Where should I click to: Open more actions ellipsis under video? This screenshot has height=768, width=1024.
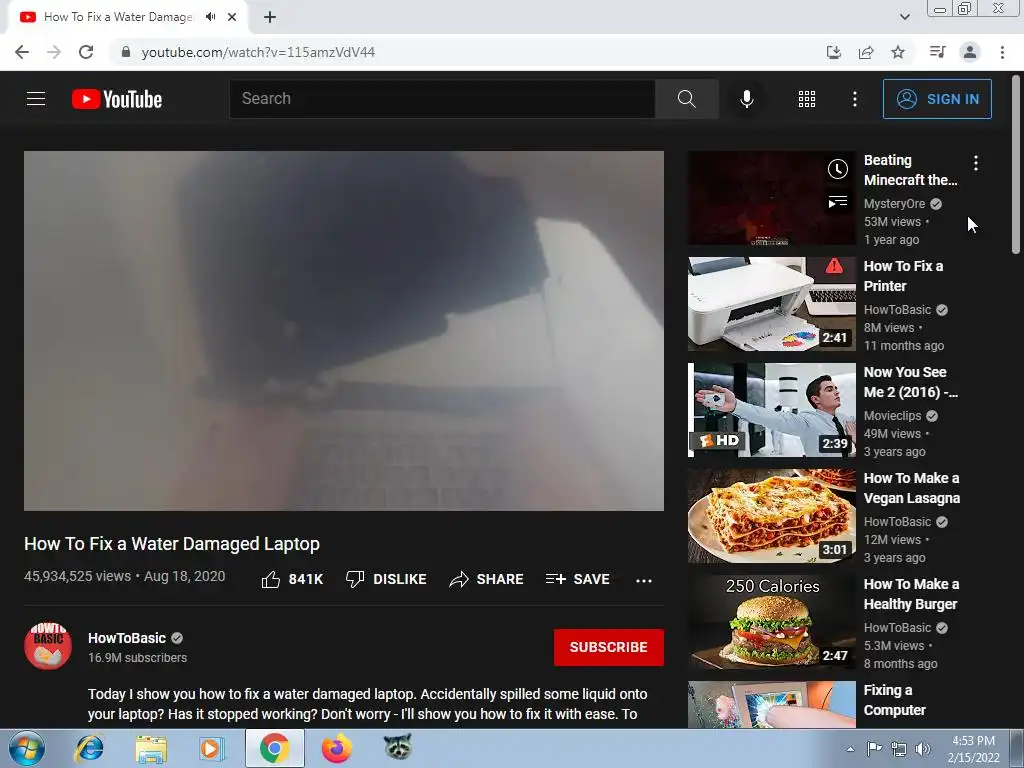tap(643, 581)
